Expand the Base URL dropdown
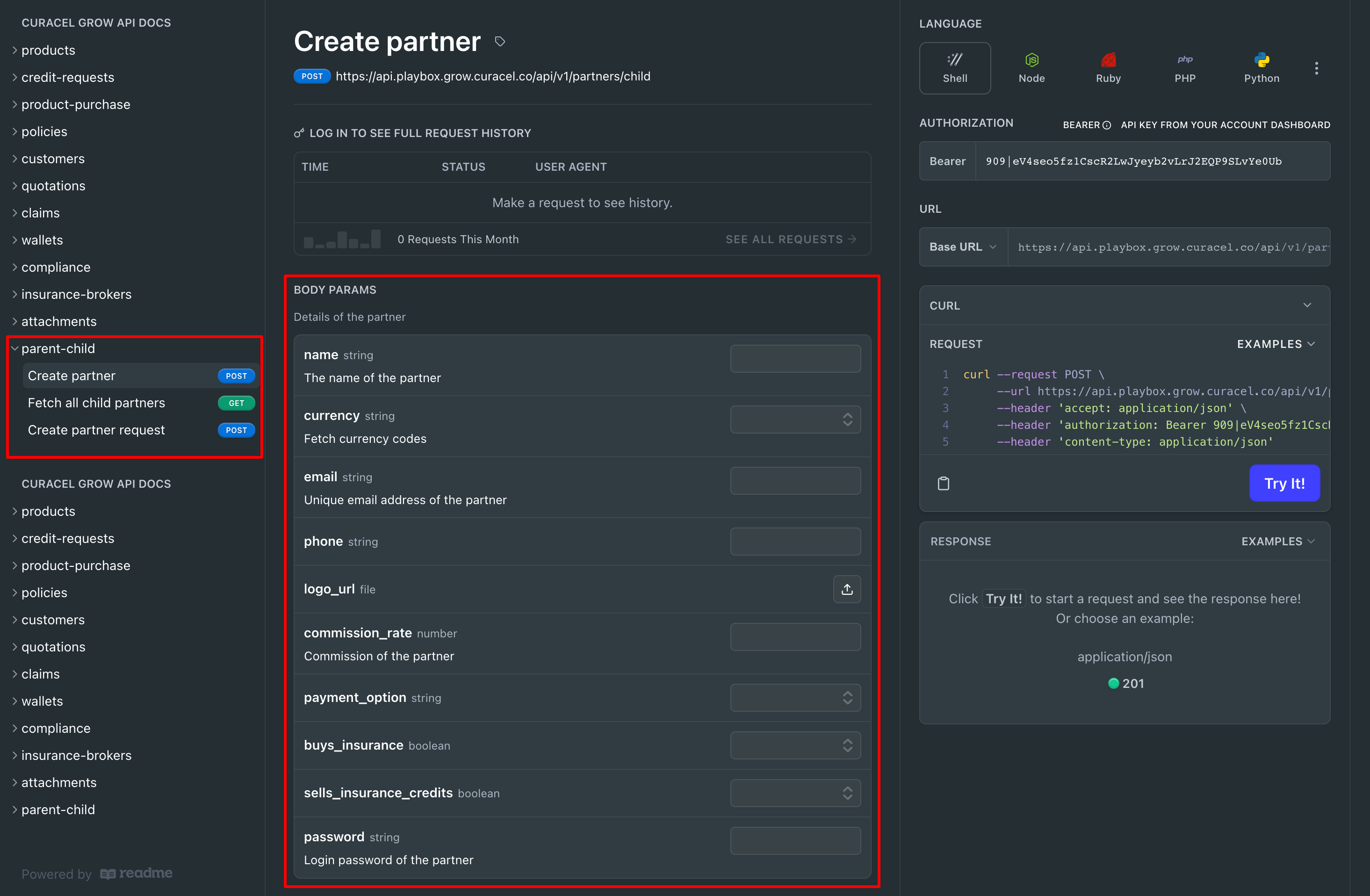 [x=962, y=246]
